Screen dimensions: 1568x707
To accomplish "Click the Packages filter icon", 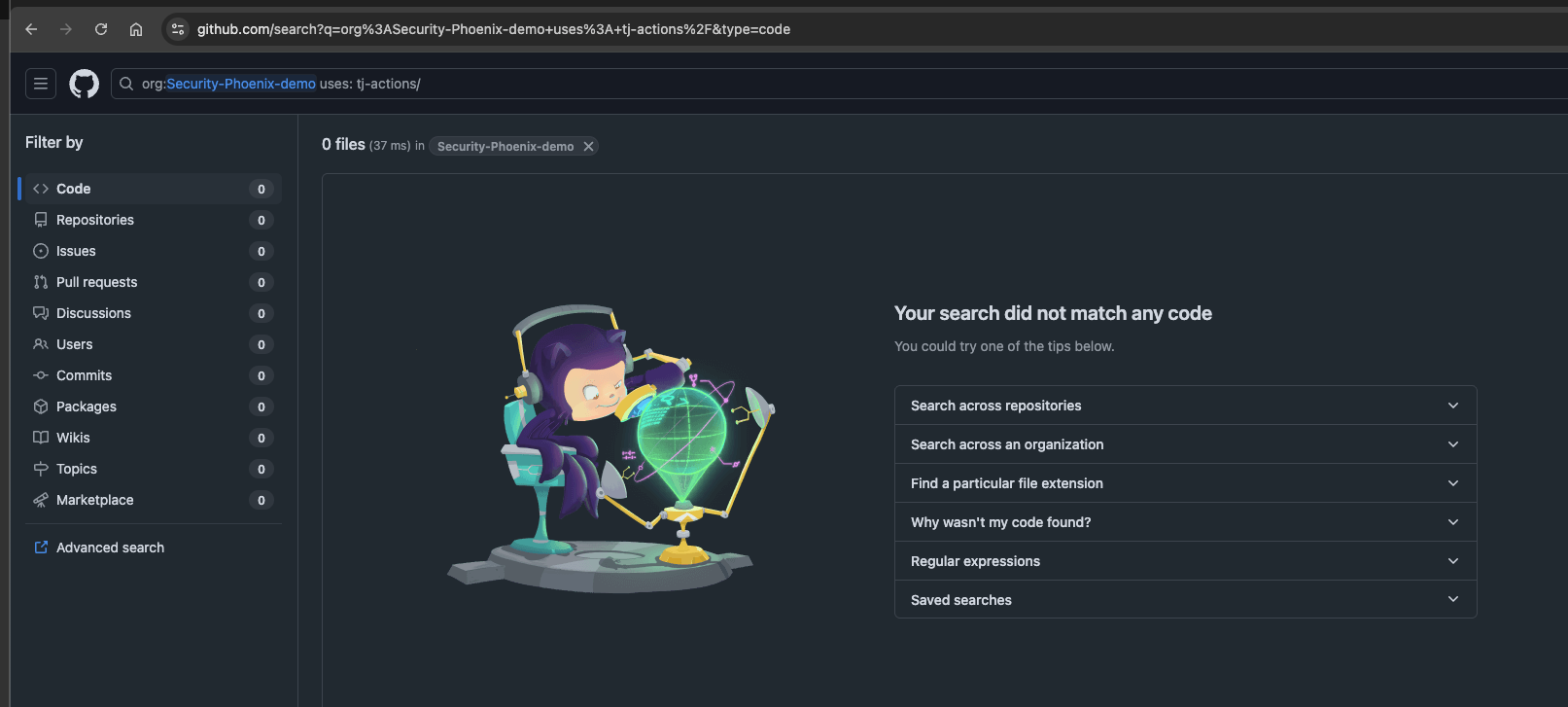I will click(x=40, y=407).
